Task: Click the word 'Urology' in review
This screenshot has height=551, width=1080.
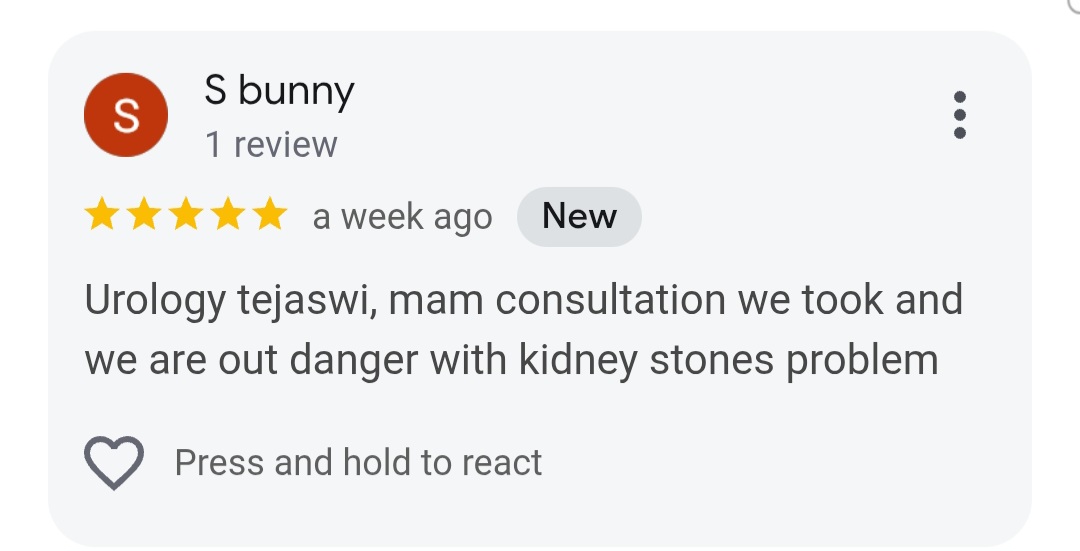Action: [x=155, y=302]
